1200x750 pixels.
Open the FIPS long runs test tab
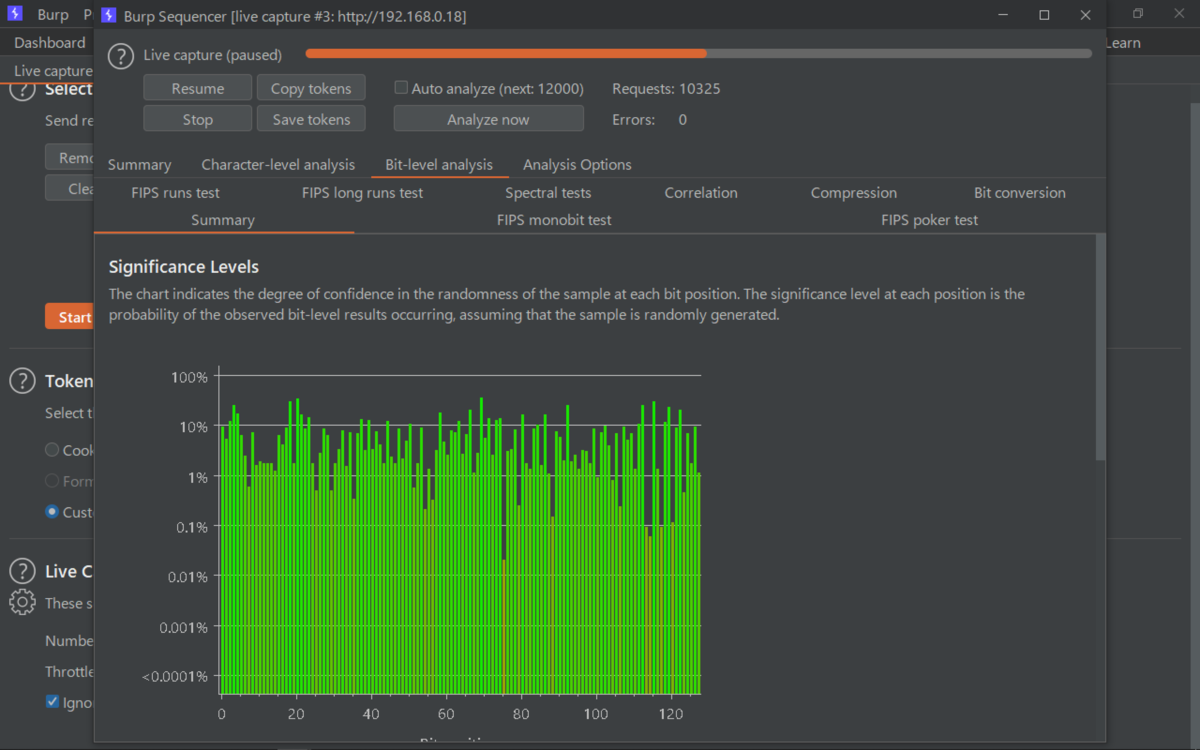click(362, 192)
